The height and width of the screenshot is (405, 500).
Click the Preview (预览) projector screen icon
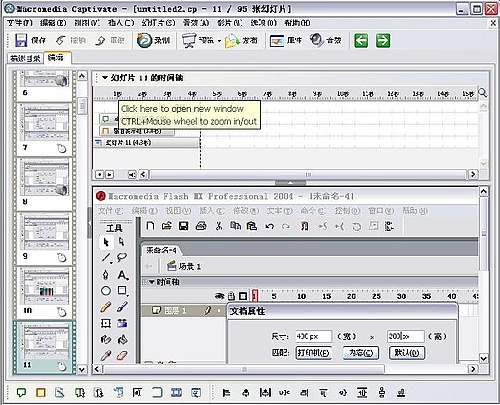pos(189,41)
